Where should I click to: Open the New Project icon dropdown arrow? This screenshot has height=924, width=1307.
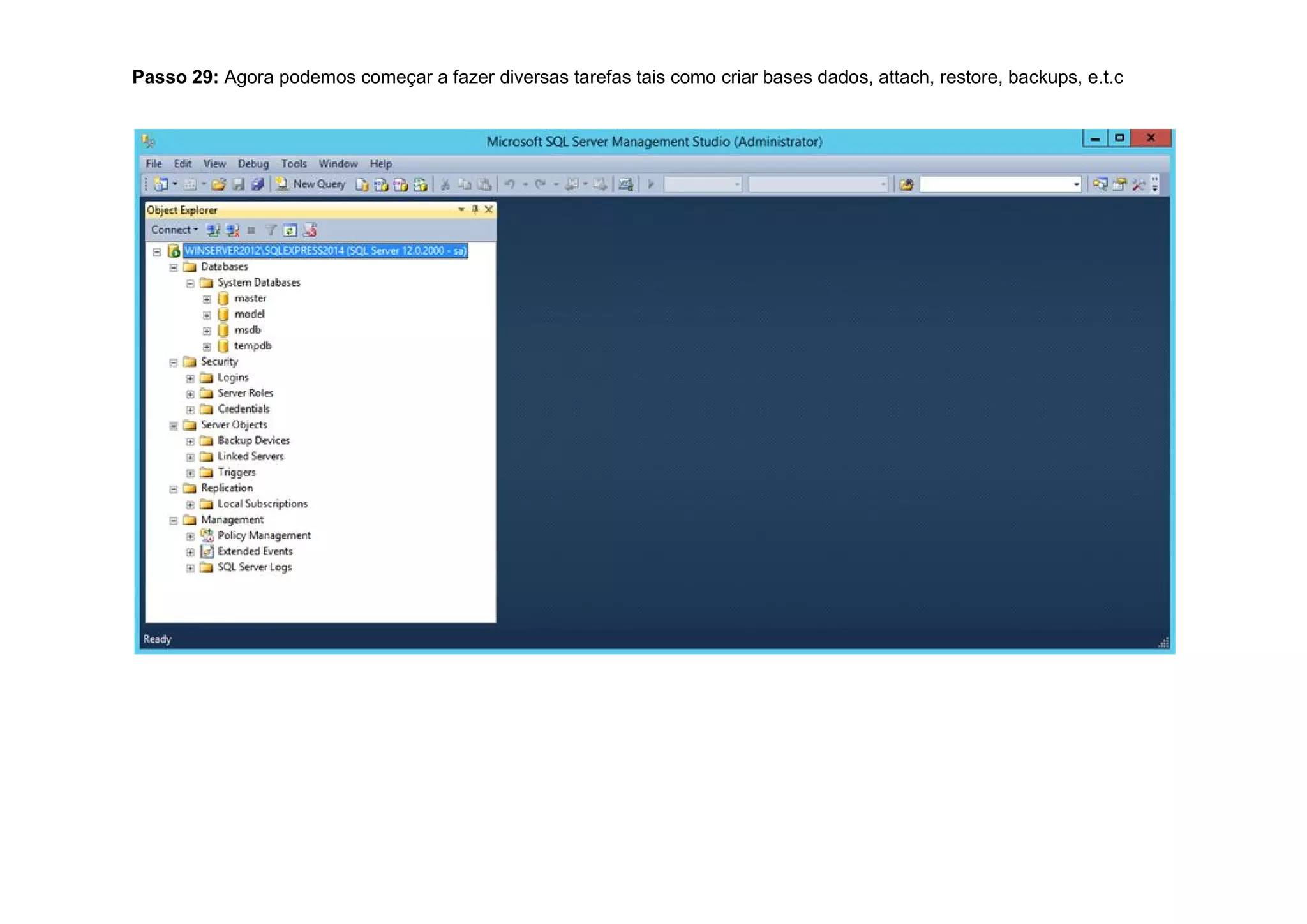point(175,184)
